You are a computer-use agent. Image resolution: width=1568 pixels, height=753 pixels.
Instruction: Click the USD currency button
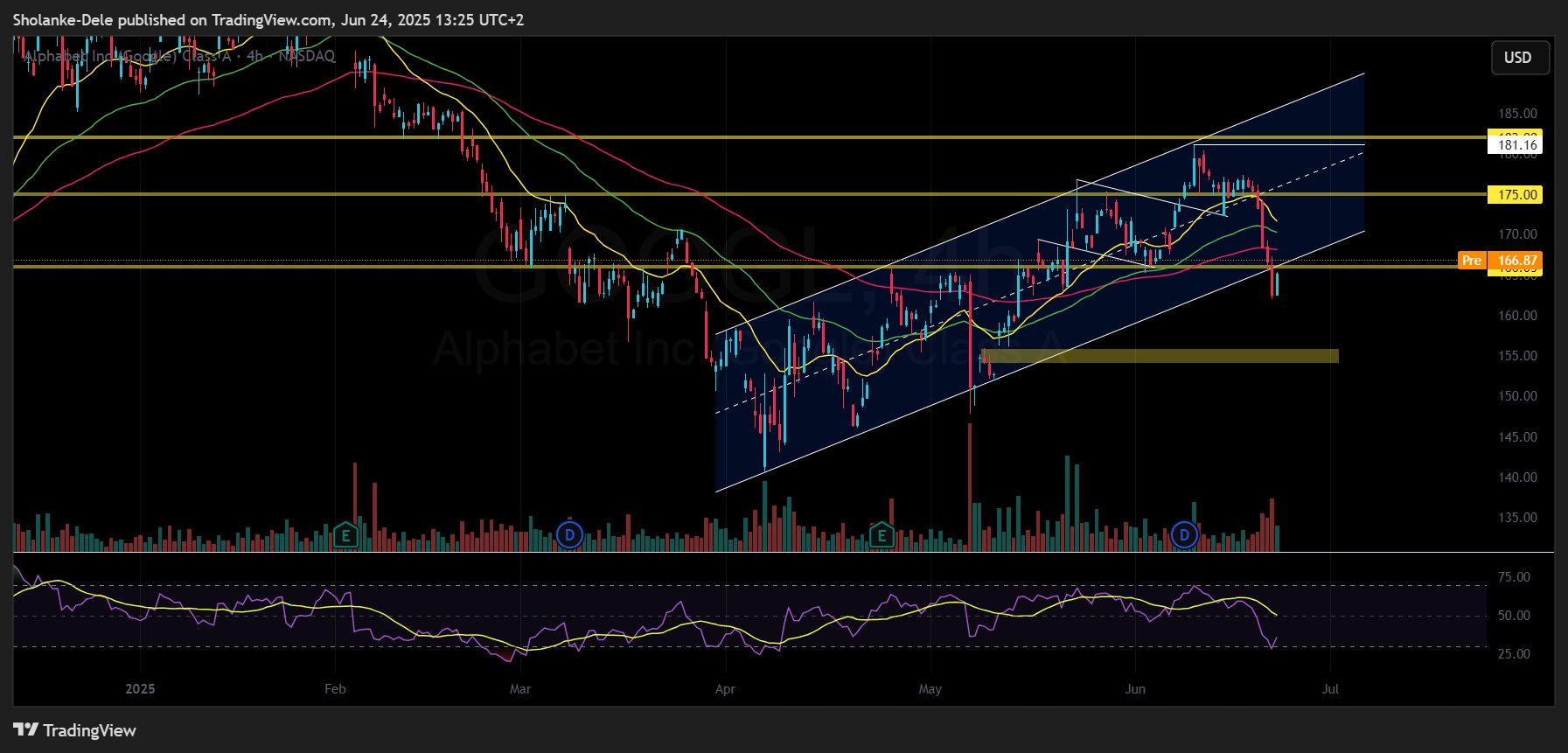(1520, 58)
